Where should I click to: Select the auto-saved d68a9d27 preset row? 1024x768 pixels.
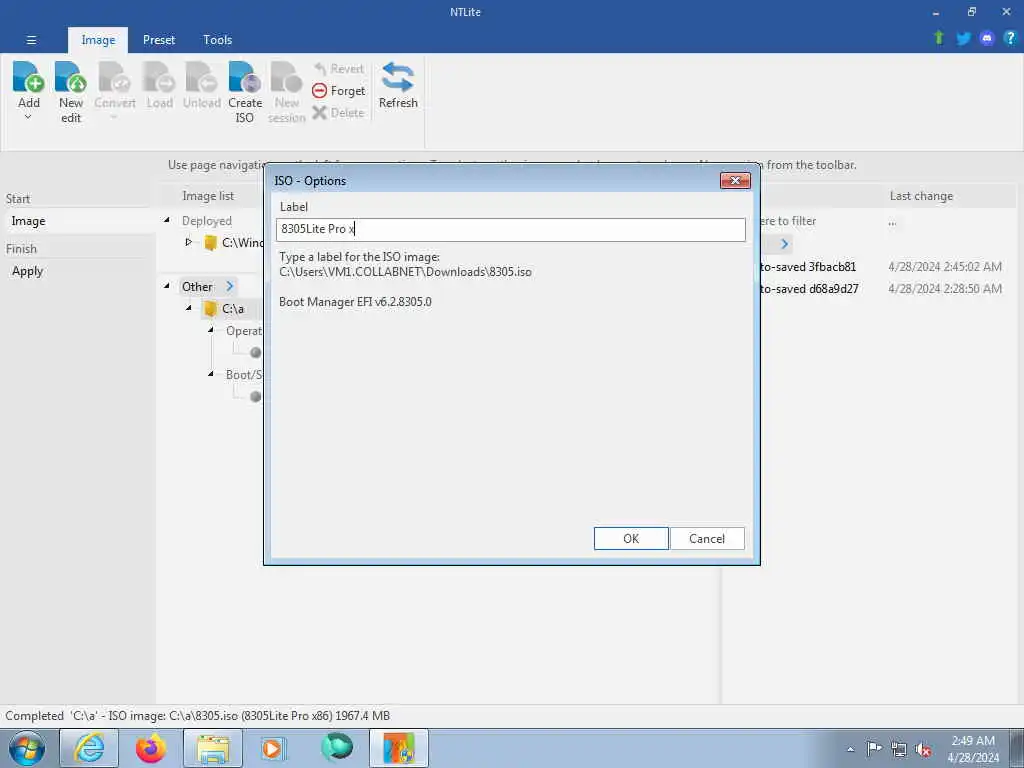[x=808, y=289]
